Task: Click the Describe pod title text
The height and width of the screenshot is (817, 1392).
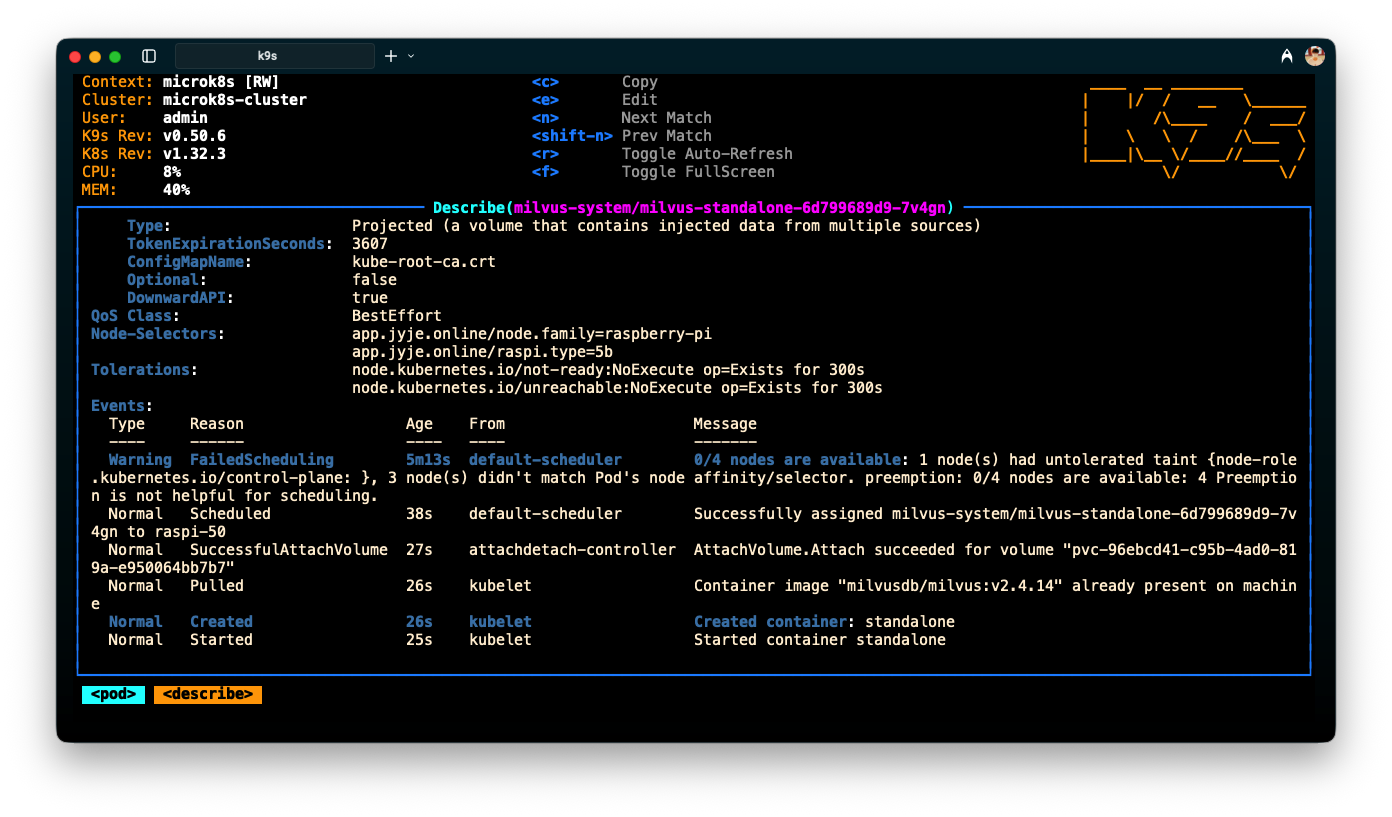Action: coord(693,208)
